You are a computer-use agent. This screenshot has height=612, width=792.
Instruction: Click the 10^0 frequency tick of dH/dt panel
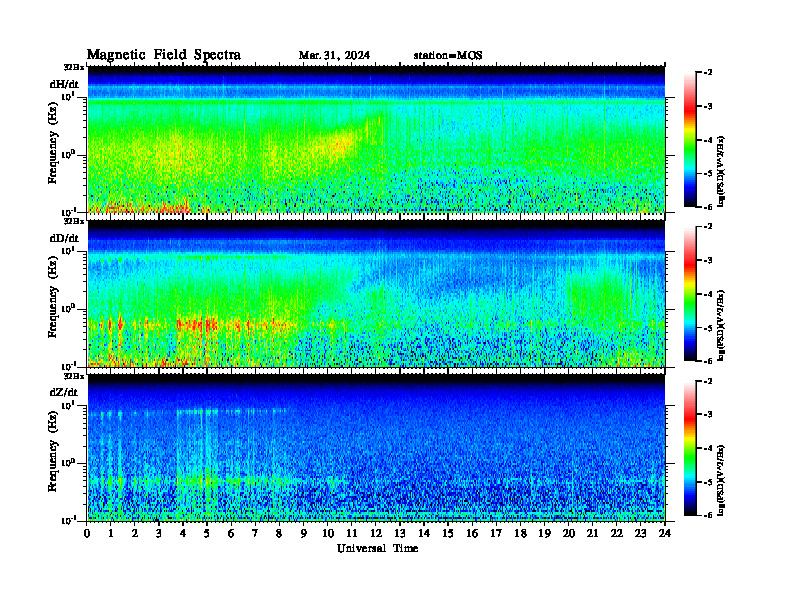[69, 154]
